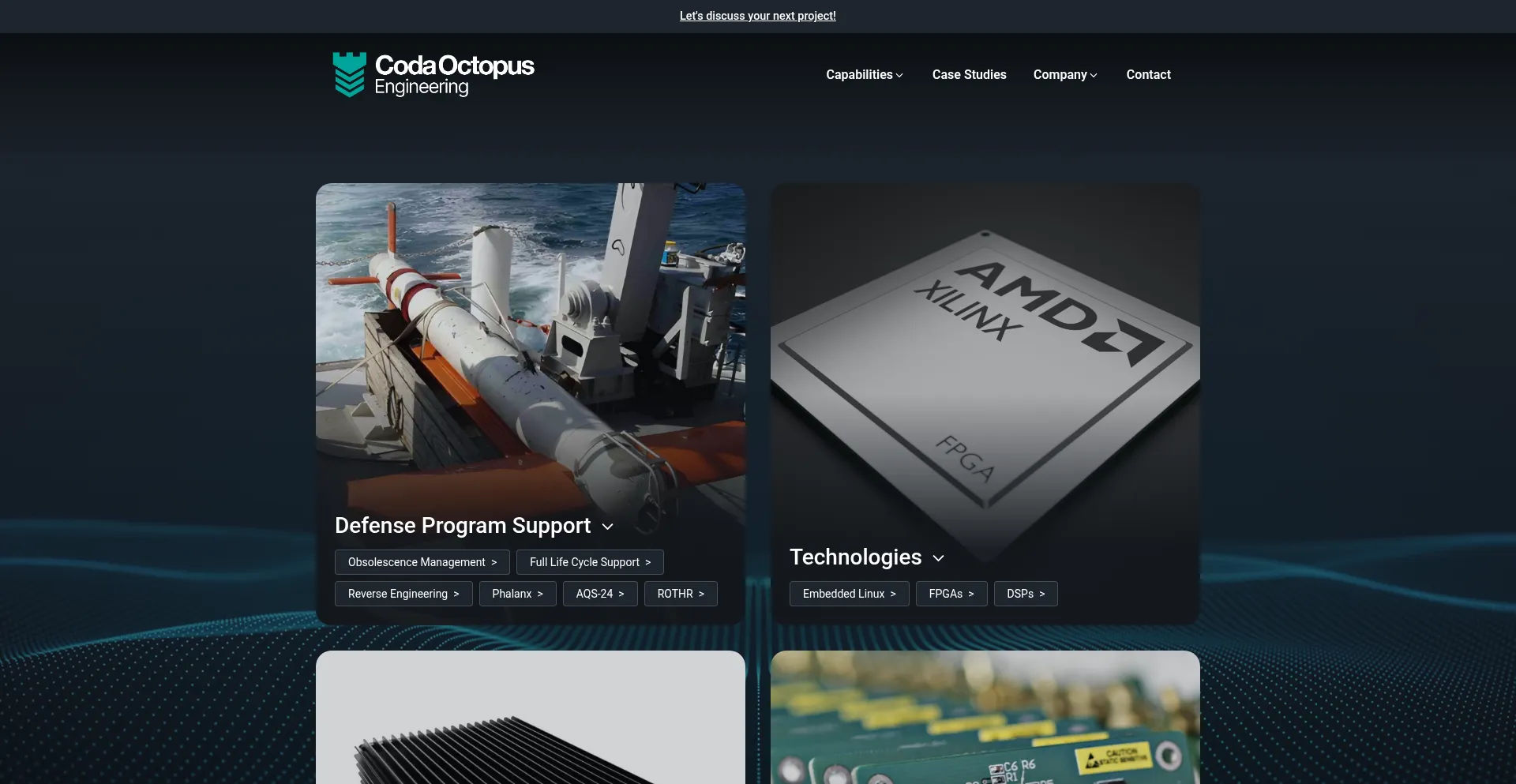Viewport: 1516px width, 784px height.
Task: Select the ROTHR program button
Action: pyautogui.click(x=680, y=594)
